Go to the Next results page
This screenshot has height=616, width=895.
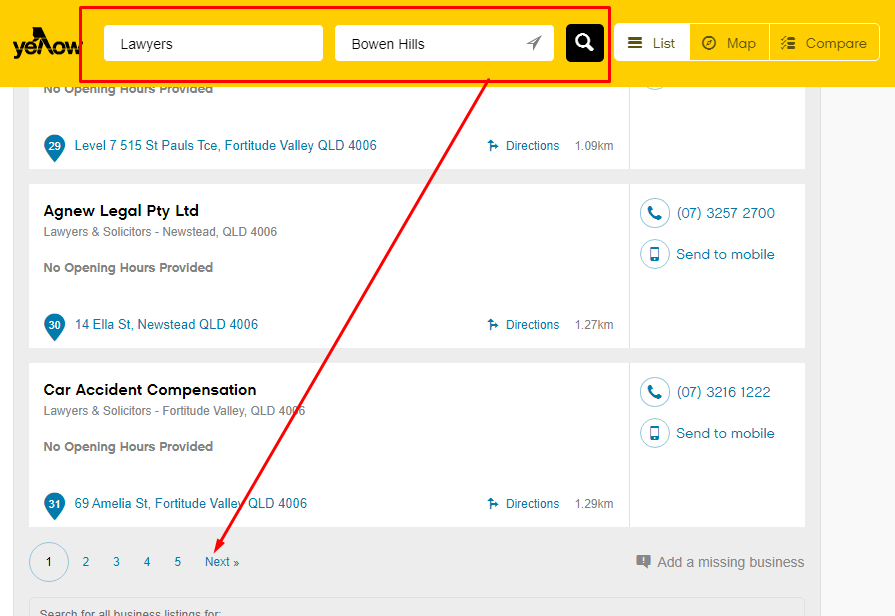point(221,562)
